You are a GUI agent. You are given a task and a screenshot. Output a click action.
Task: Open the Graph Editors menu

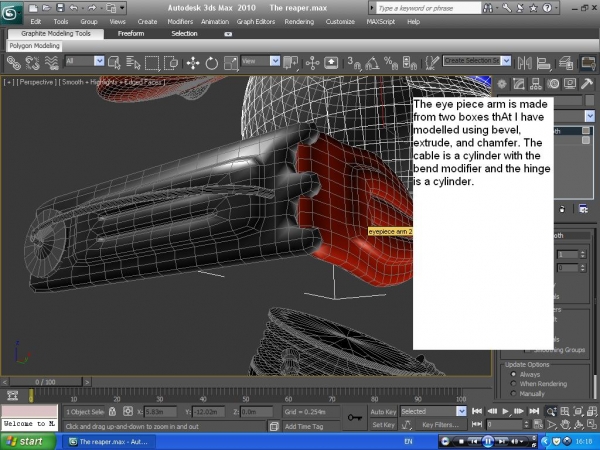(256, 22)
